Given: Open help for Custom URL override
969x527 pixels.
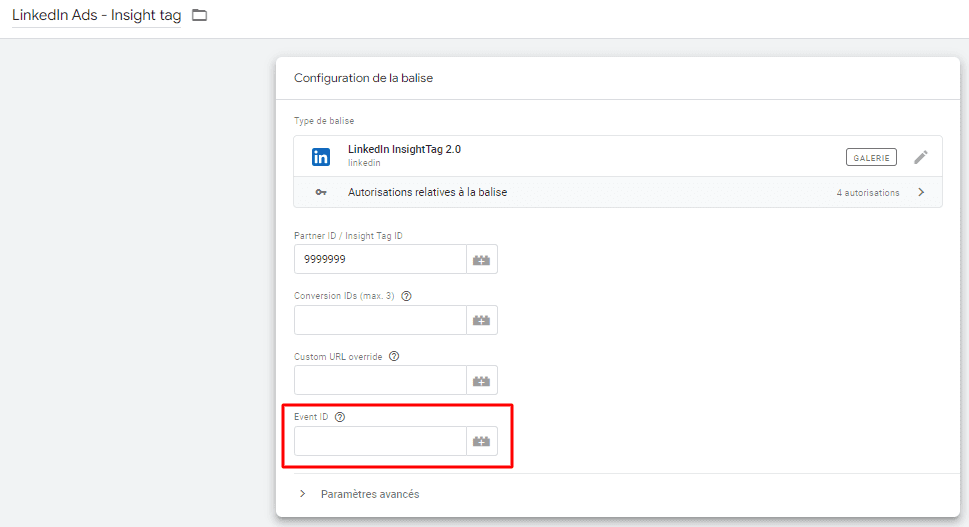Looking at the screenshot, I should coord(394,356).
